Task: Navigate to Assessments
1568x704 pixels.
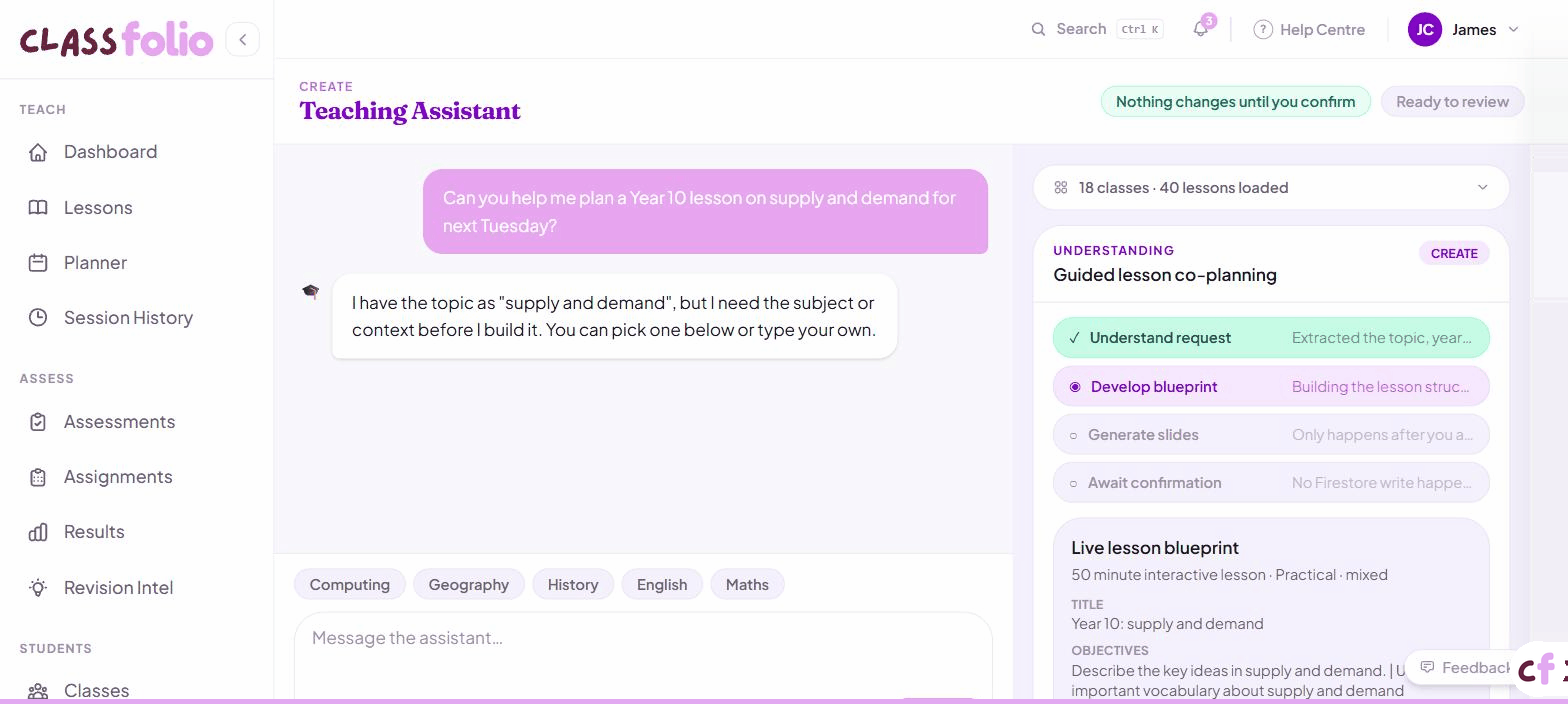Action: click(x=137, y=422)
